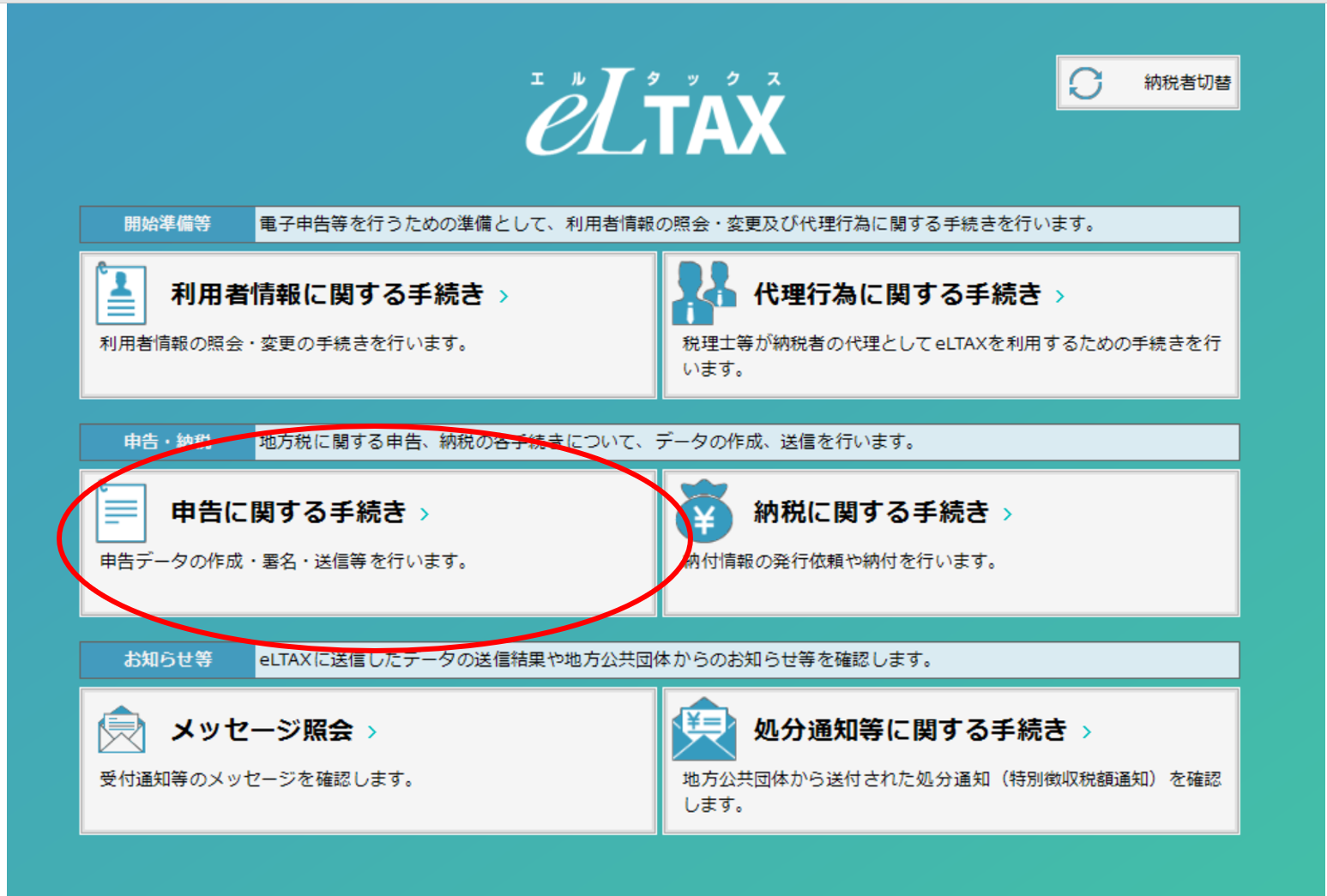This screenshot has height=896, width=1327.
Task: Click the お知らせ等 section header label
Action: [x=167, y=659]
